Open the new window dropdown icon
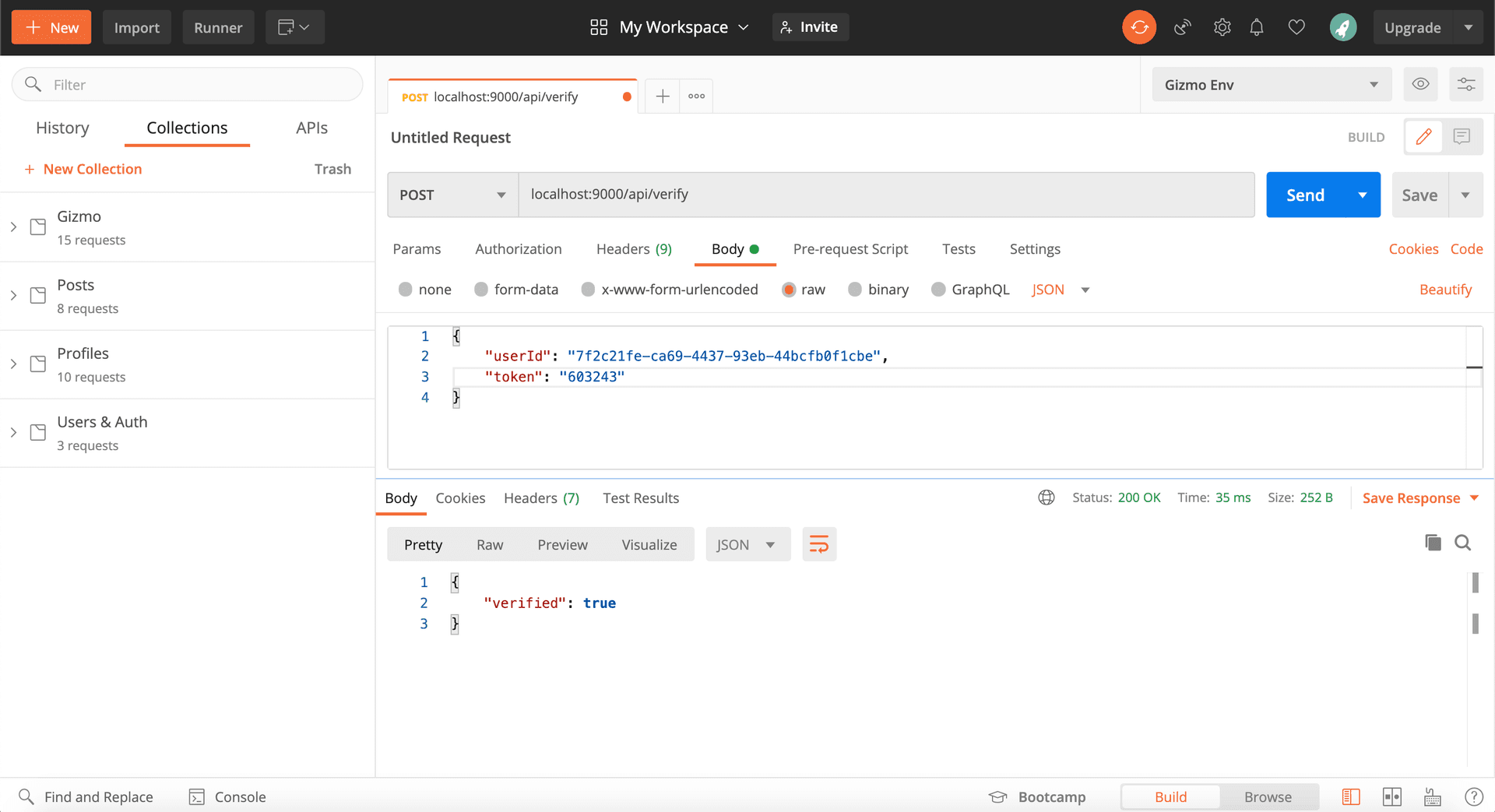The width and height of the screenshot is (1495, 812). click(294, 27)
